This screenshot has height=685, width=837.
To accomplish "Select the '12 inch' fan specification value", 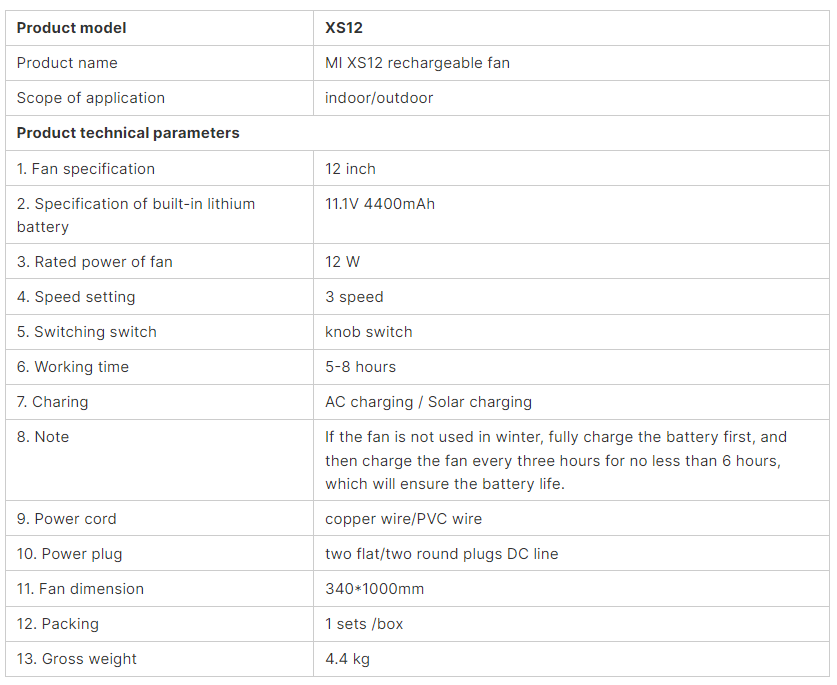I will (350, 169).
